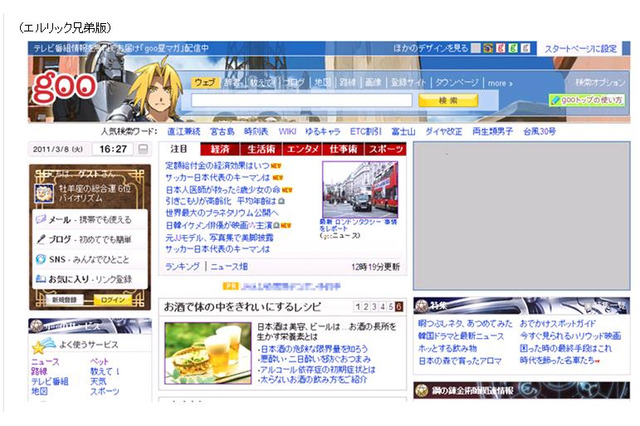Select the 地図 search tab

(x=322, y=82)
